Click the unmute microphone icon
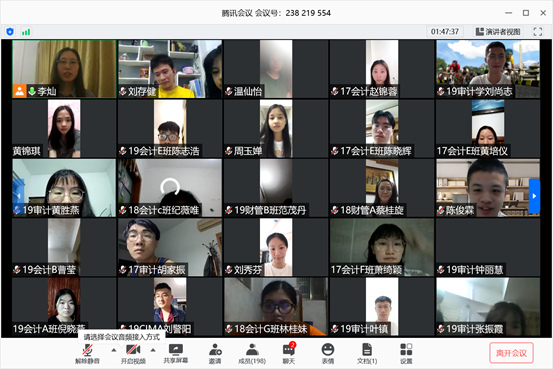Image resolution: width=553 pixels, height=369 pixels. pos(87,350)
